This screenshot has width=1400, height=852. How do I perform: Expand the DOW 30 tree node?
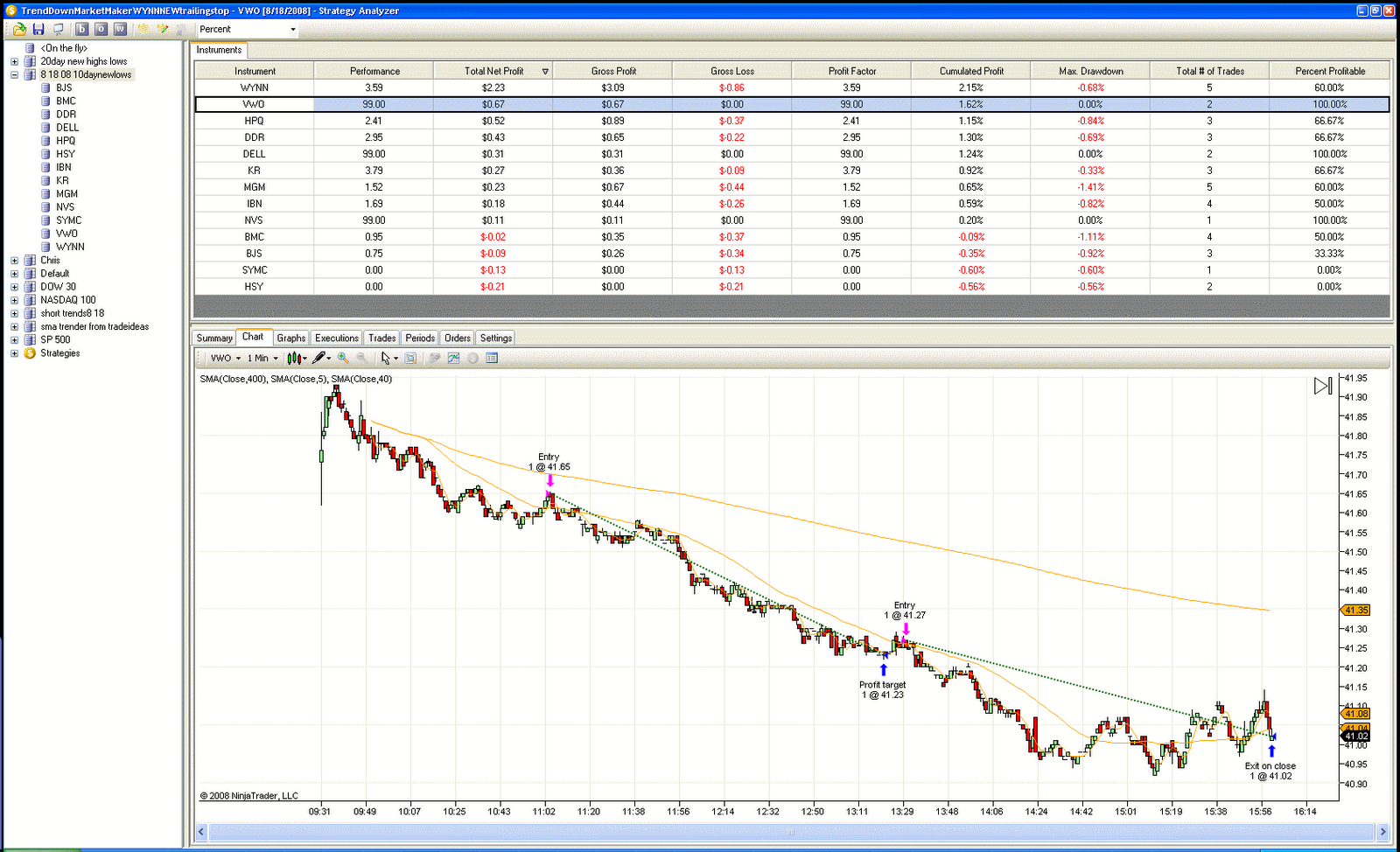(13, 286)
